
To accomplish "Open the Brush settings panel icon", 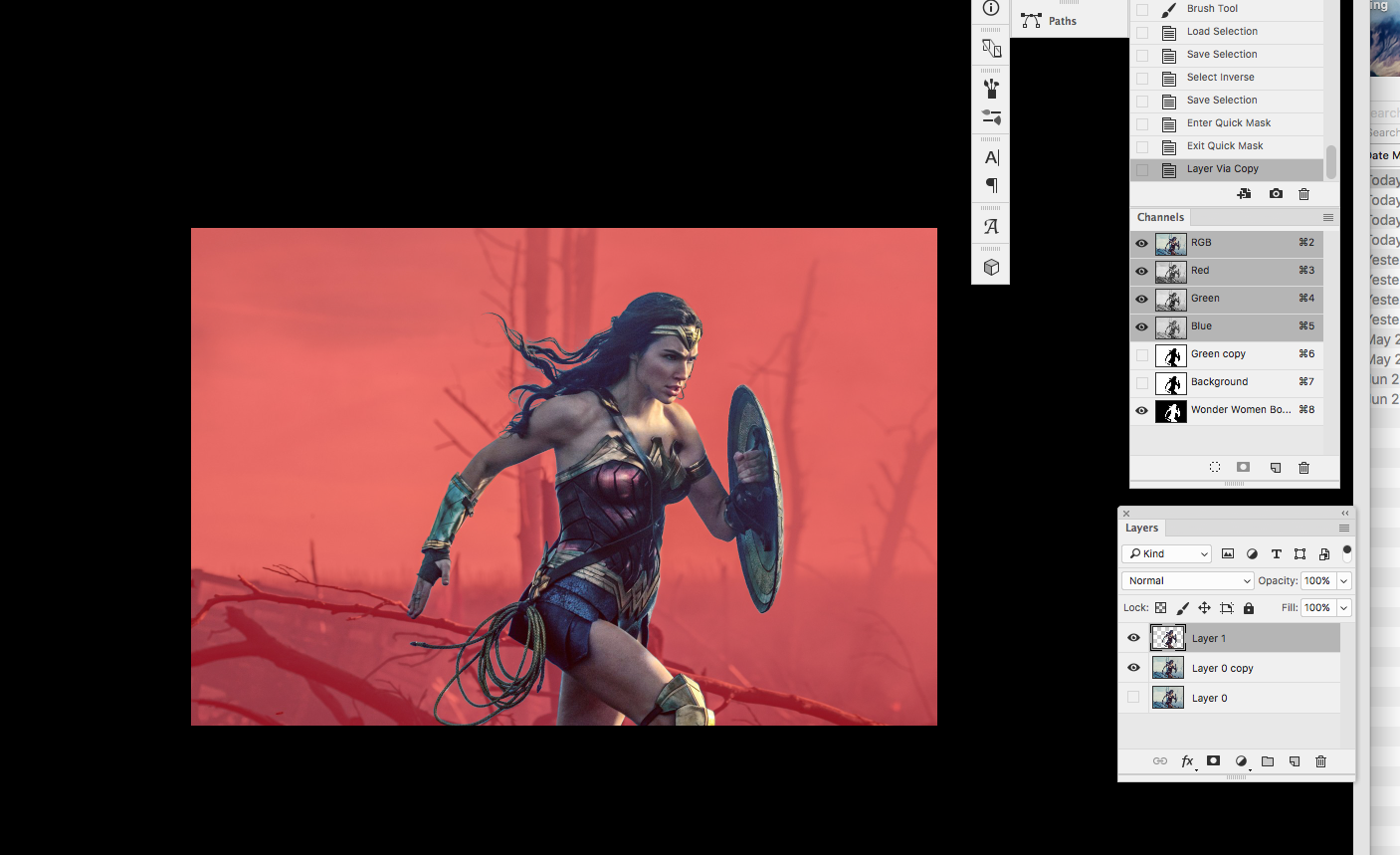I will [991, 117].
